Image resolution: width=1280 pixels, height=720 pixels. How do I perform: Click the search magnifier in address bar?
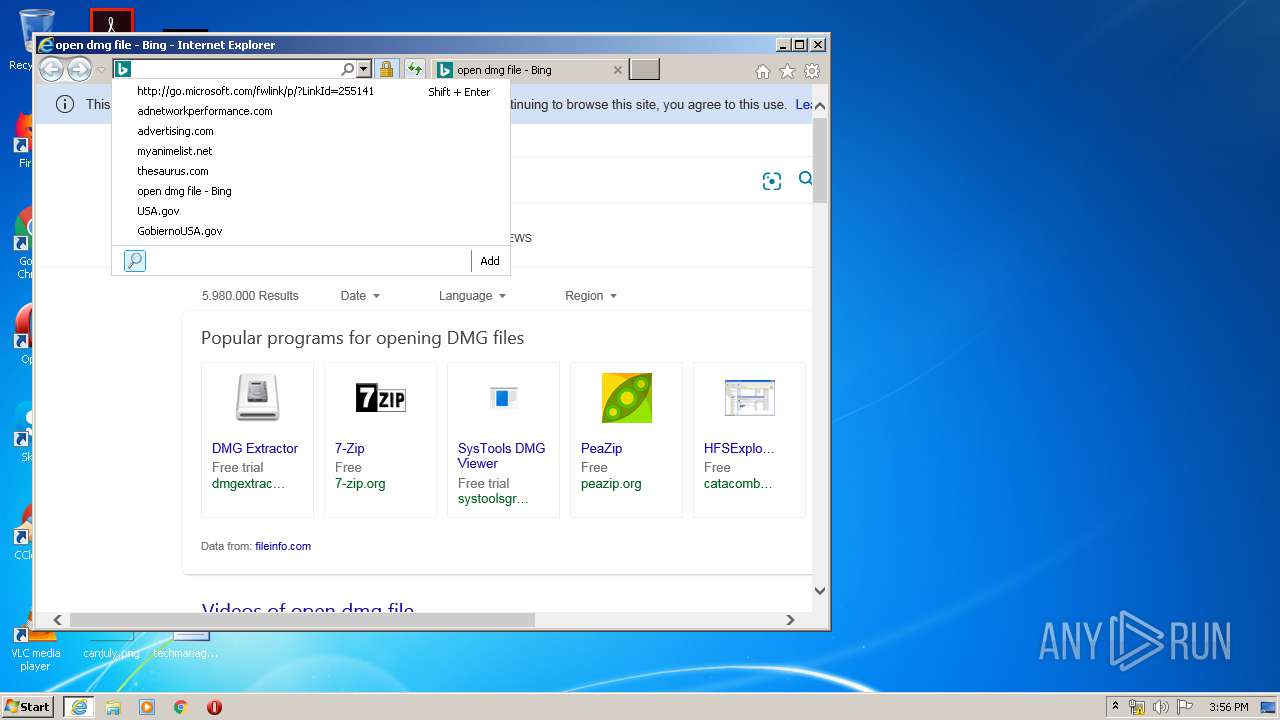pyautogui.click(x=347, y=69)
